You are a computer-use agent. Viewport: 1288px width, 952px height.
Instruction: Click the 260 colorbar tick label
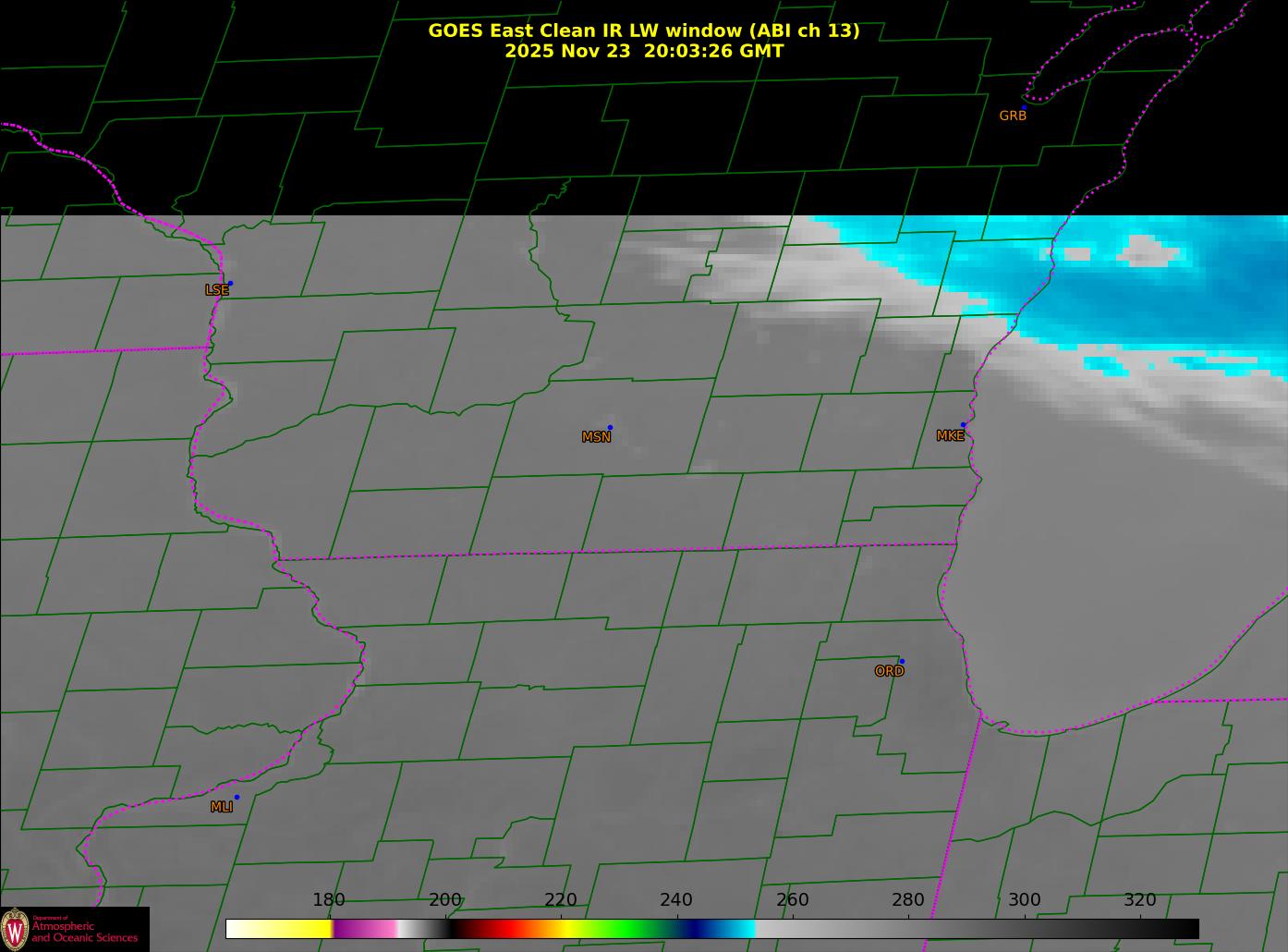(793, 900)
